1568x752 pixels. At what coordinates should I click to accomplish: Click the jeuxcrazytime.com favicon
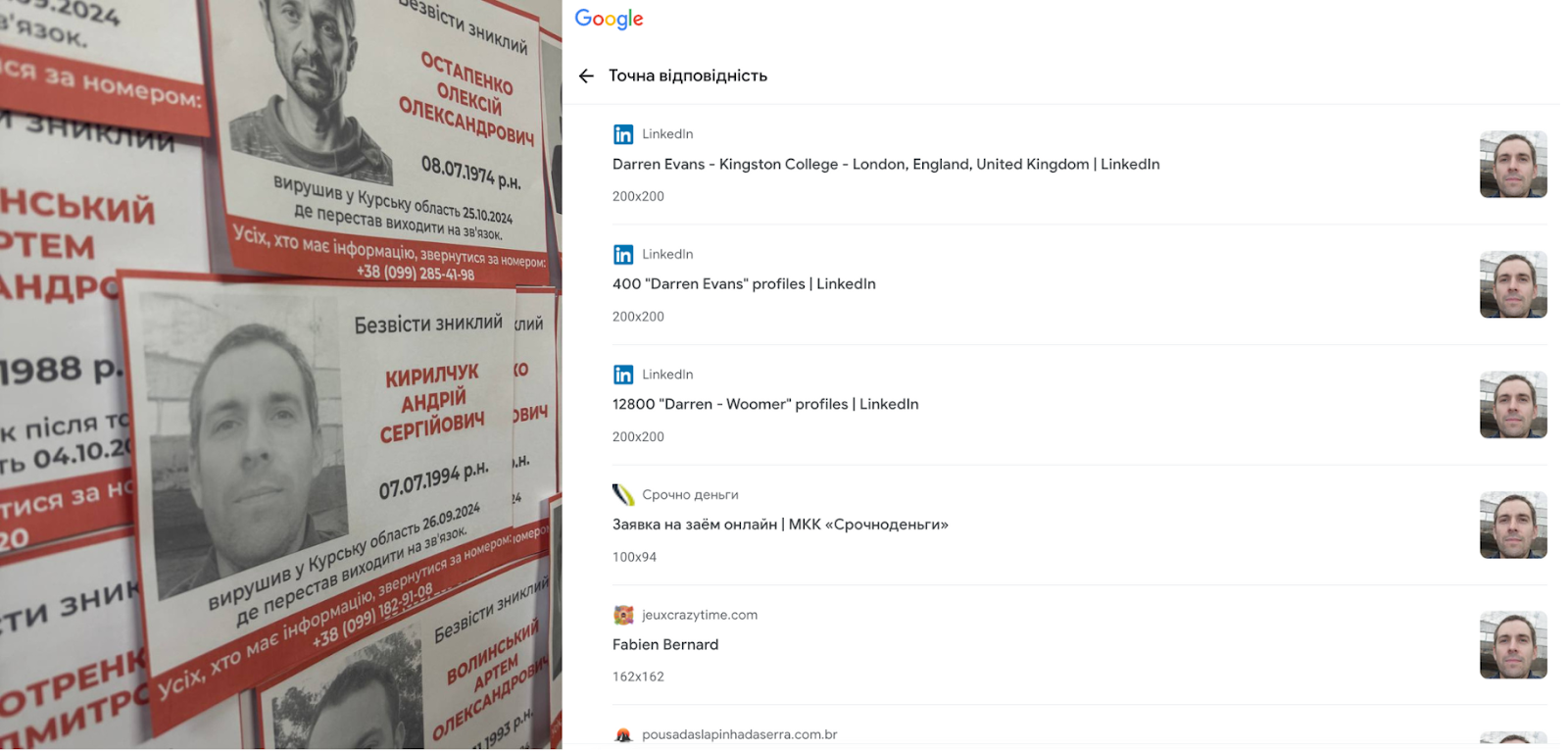pyautogui.click(x=623, y=615)
